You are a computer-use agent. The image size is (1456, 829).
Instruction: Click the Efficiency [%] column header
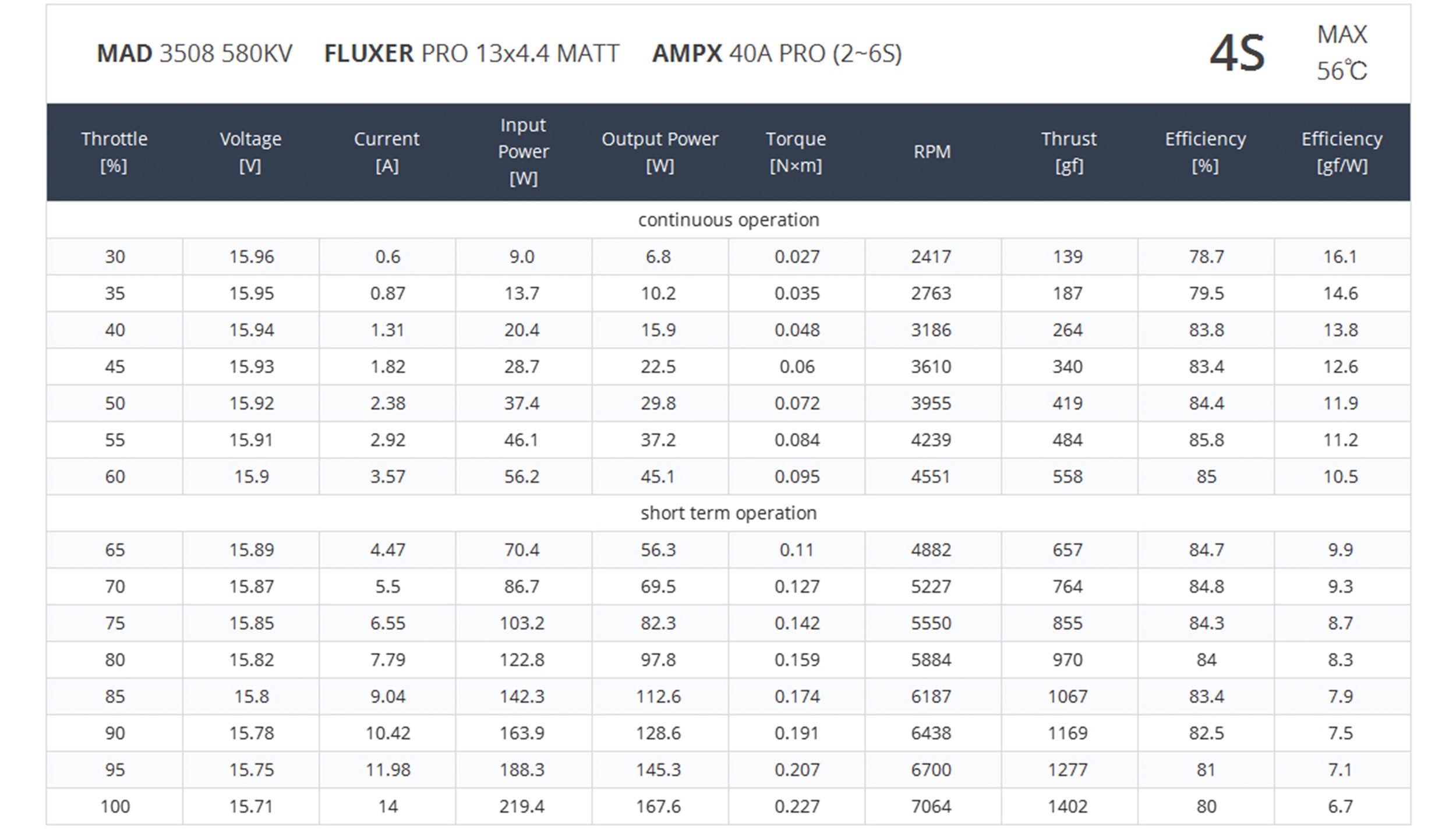click(x=1205, y=152)
